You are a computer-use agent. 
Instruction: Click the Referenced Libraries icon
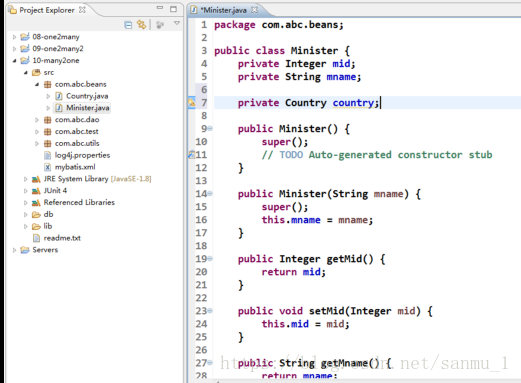point(36,203)
